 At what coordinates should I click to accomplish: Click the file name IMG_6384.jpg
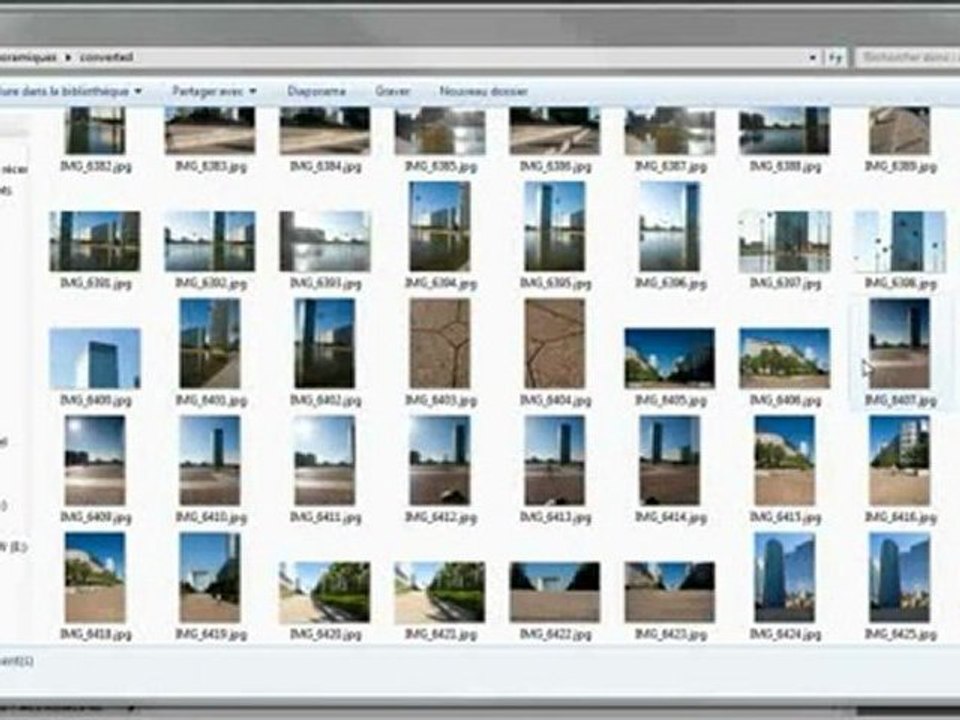(x=325, y=167)
